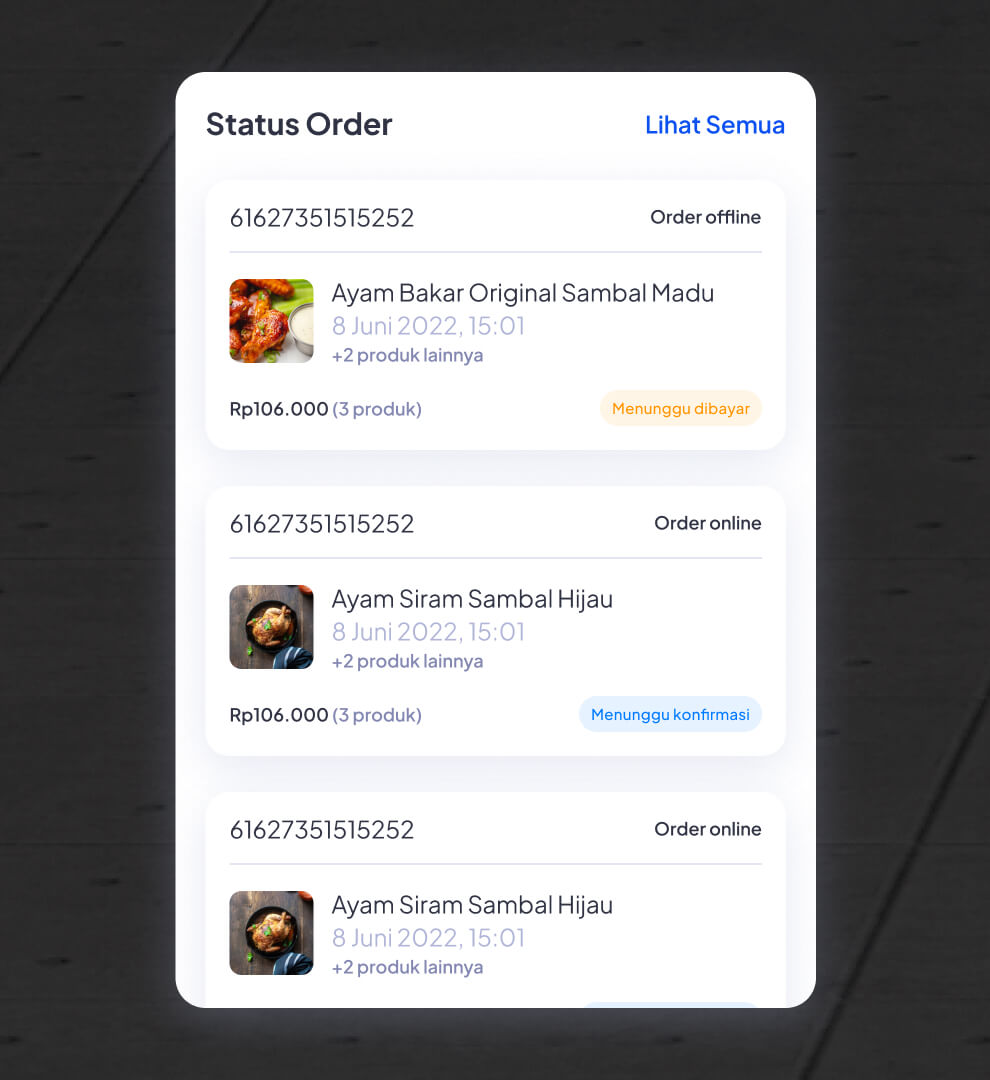Viewport: 990px width, 1080px height.
Task: Open +2 produk lainnya in third card
Action: (x=407, y=967)
